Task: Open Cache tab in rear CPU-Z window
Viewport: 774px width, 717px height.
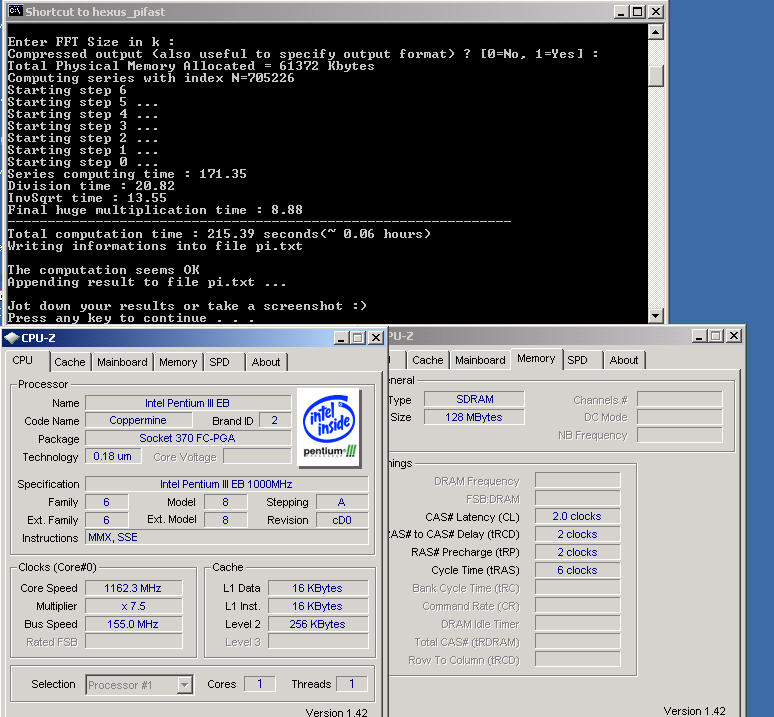Action: [427, 360]
